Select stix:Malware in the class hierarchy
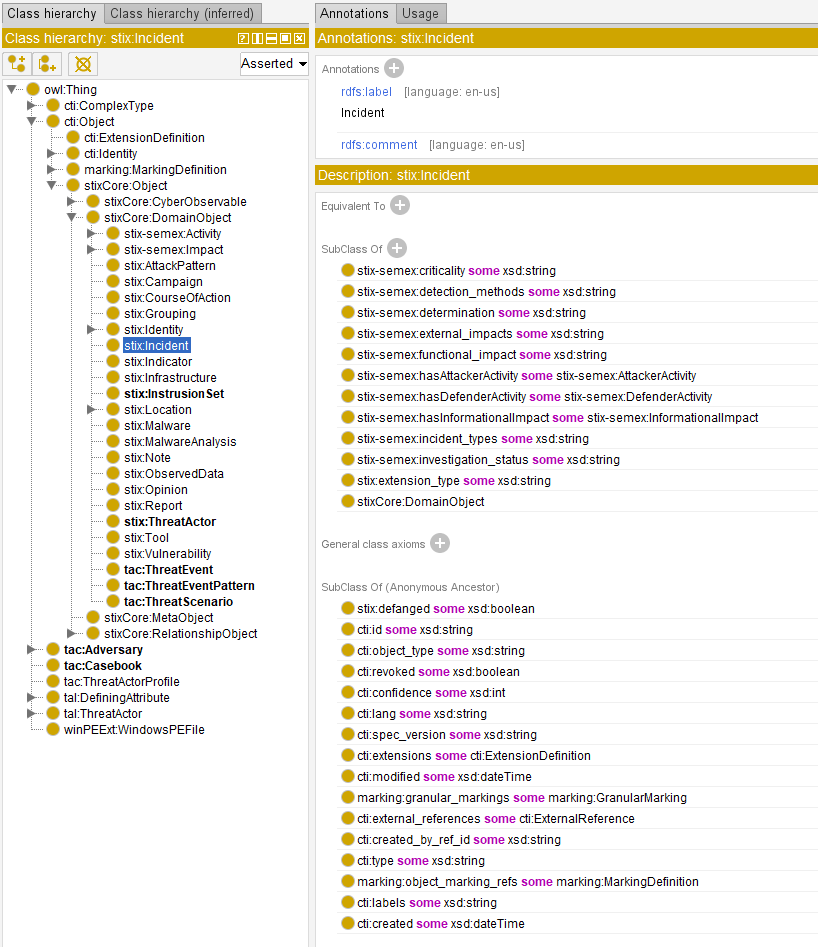This screenshot has width=818, height=947. 155,425
